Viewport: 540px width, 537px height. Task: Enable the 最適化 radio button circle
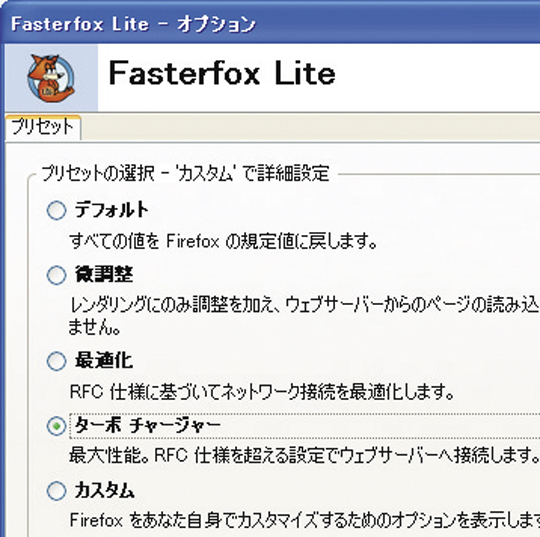click(56, 361)
